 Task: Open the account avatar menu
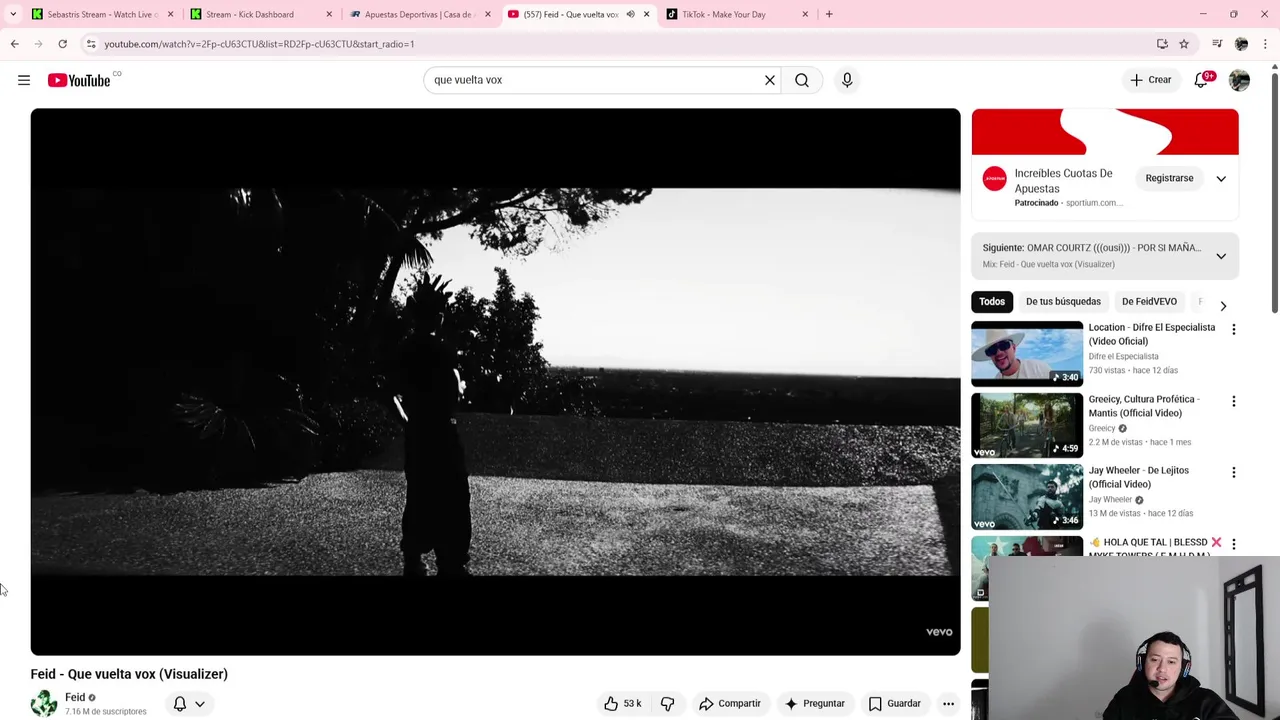(x=1239, y=80)
